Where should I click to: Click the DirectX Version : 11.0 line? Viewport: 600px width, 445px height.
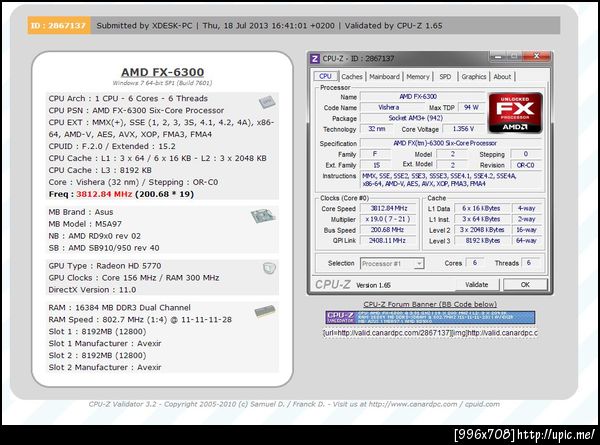click(92, 290)
